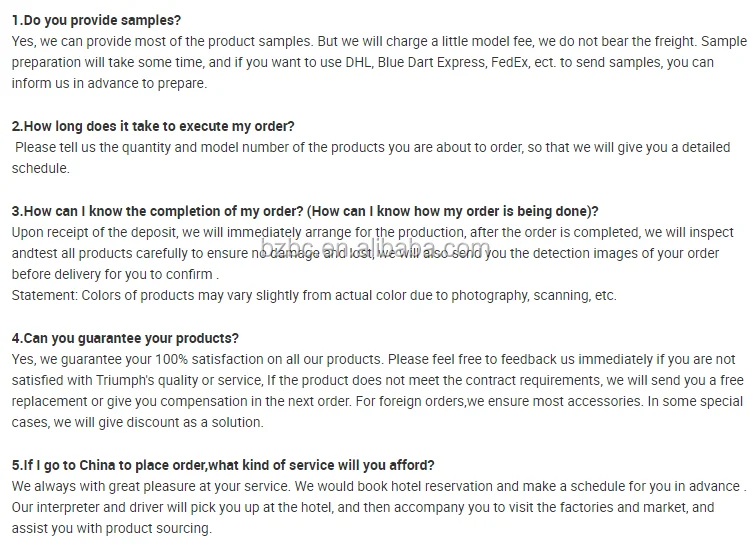Click the final line "assist you with product sourcing."
This screenshot has width=750, height=553.
tap(111, 528)
